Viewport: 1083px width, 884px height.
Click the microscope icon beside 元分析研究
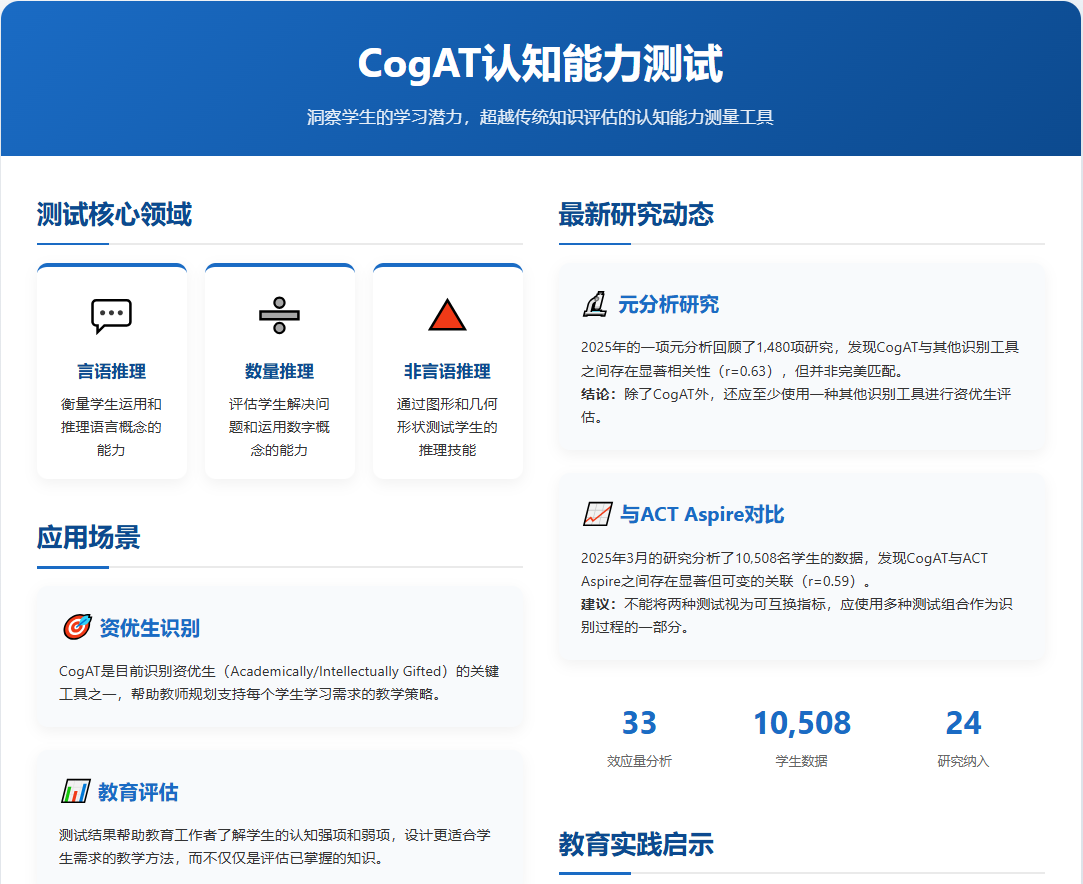595,304
